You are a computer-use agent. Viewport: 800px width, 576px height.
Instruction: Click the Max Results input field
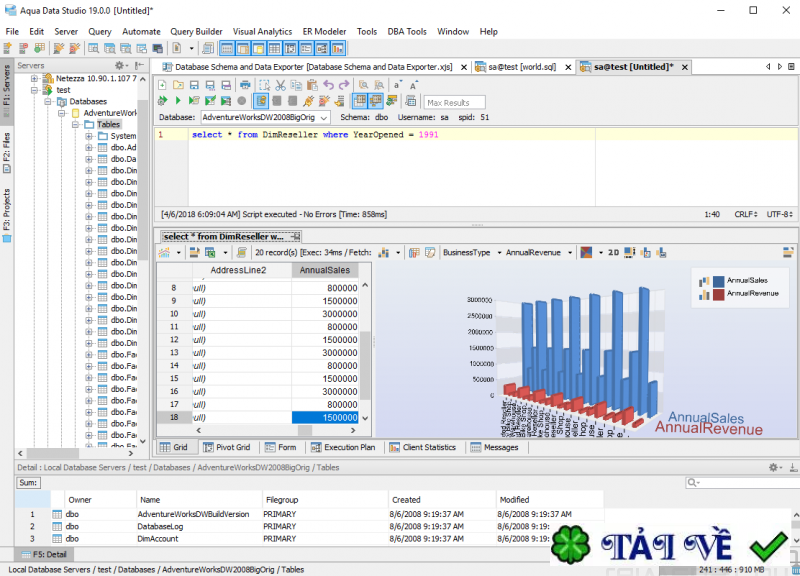pyautogui.click(x=454, y=102)
